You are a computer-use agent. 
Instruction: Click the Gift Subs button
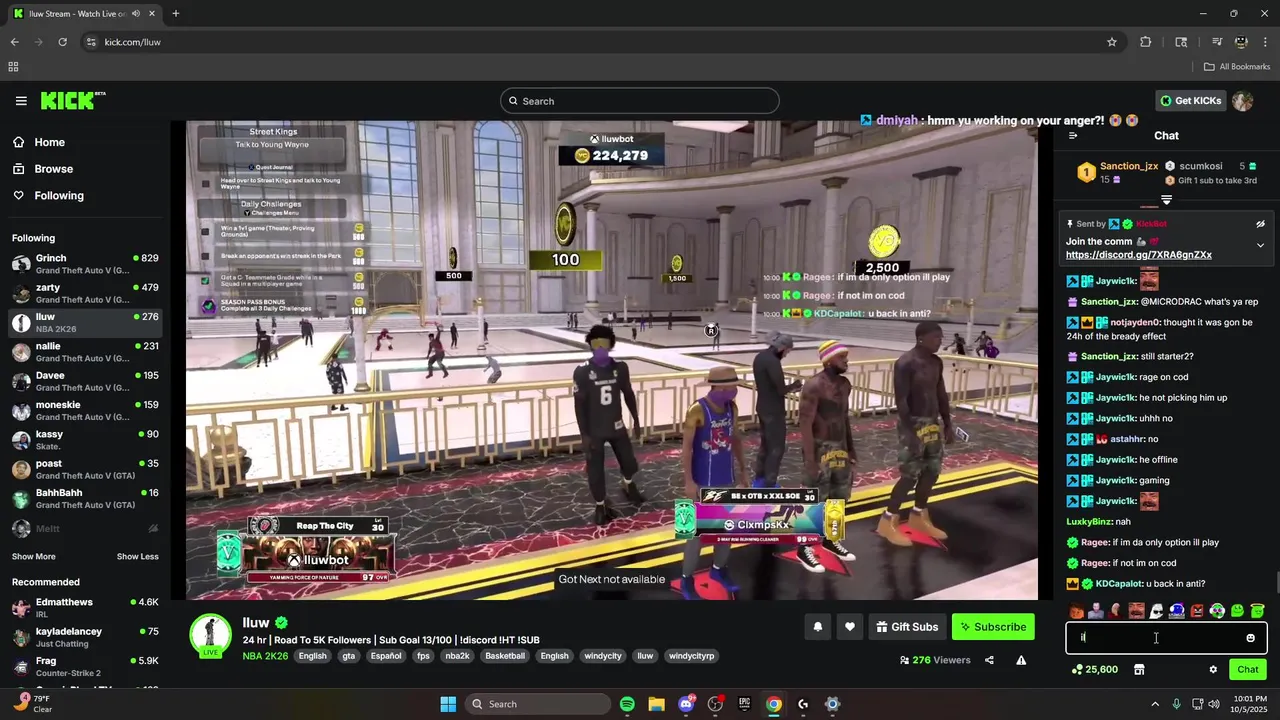pyautogui.click(x=907, y=627)
